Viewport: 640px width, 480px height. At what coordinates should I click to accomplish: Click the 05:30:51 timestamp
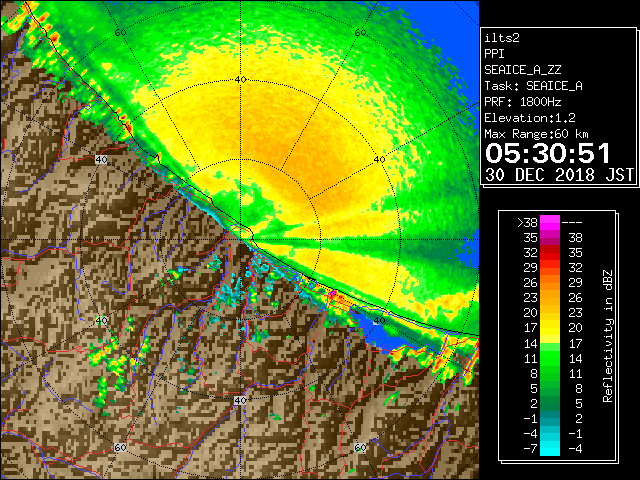tap(547, 153)
